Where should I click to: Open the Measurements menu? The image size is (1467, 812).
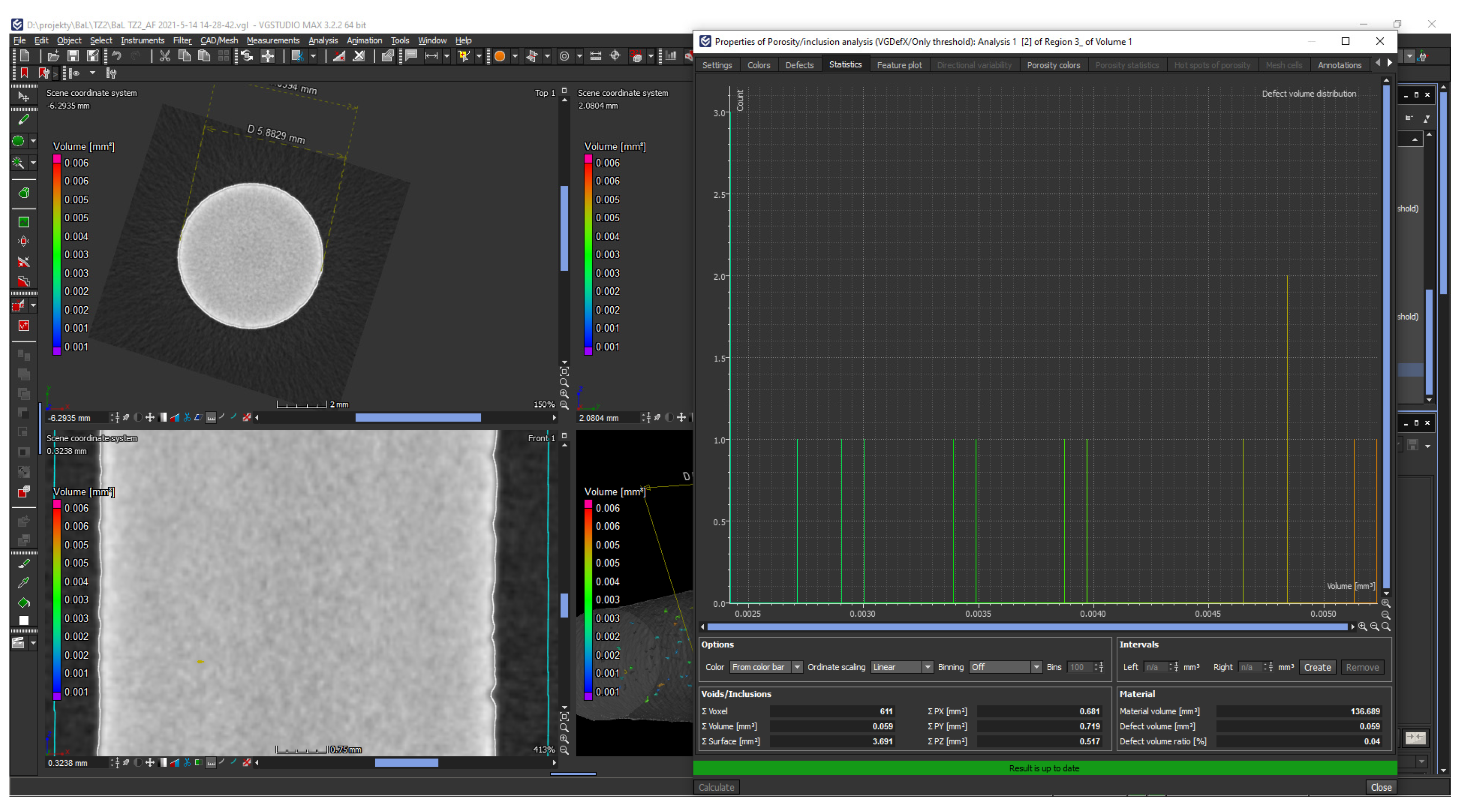273,41
